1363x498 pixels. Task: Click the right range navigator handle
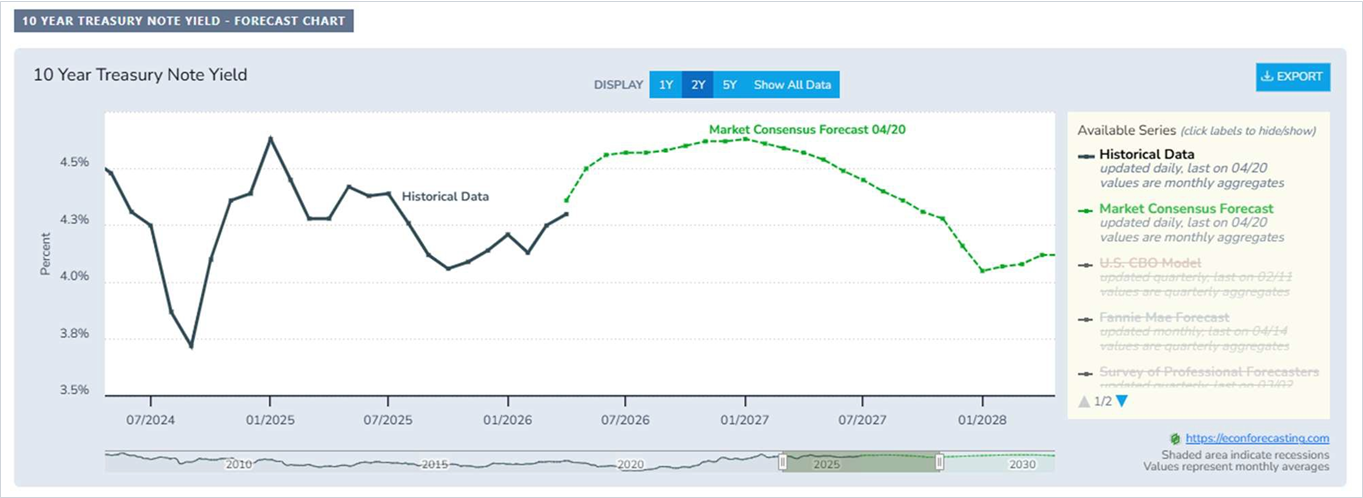[x=939, y=462]
